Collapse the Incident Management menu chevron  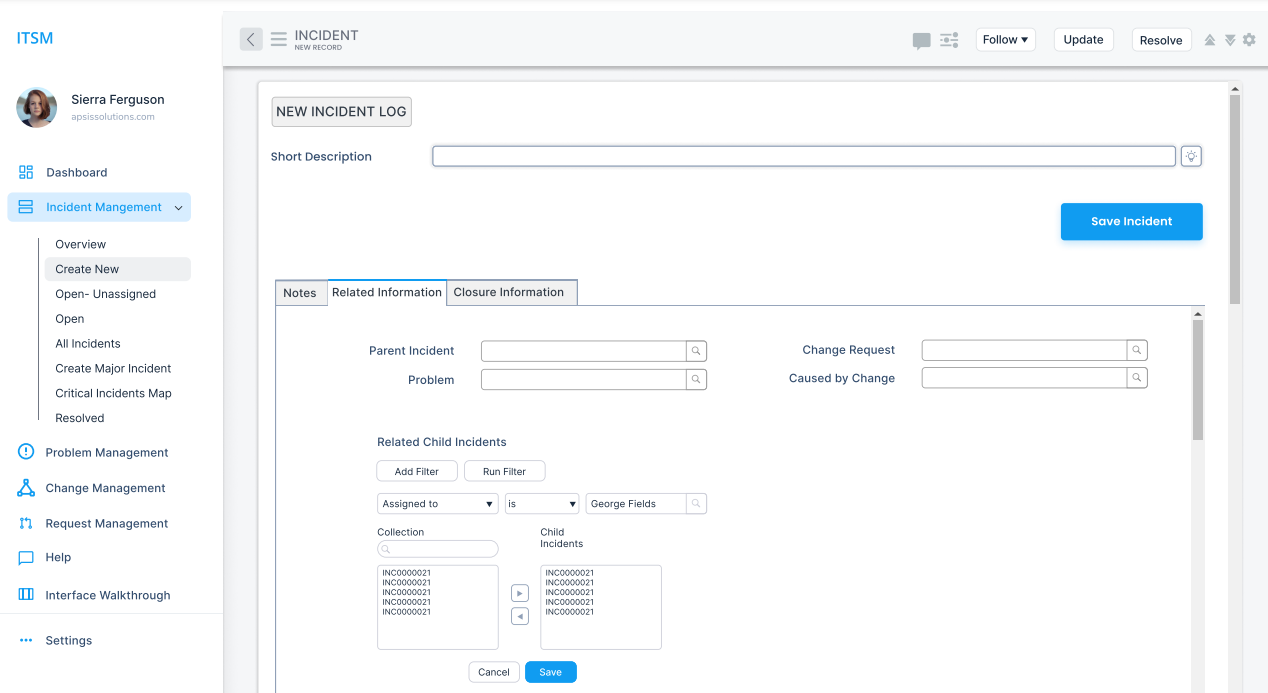tap(178, 207)
